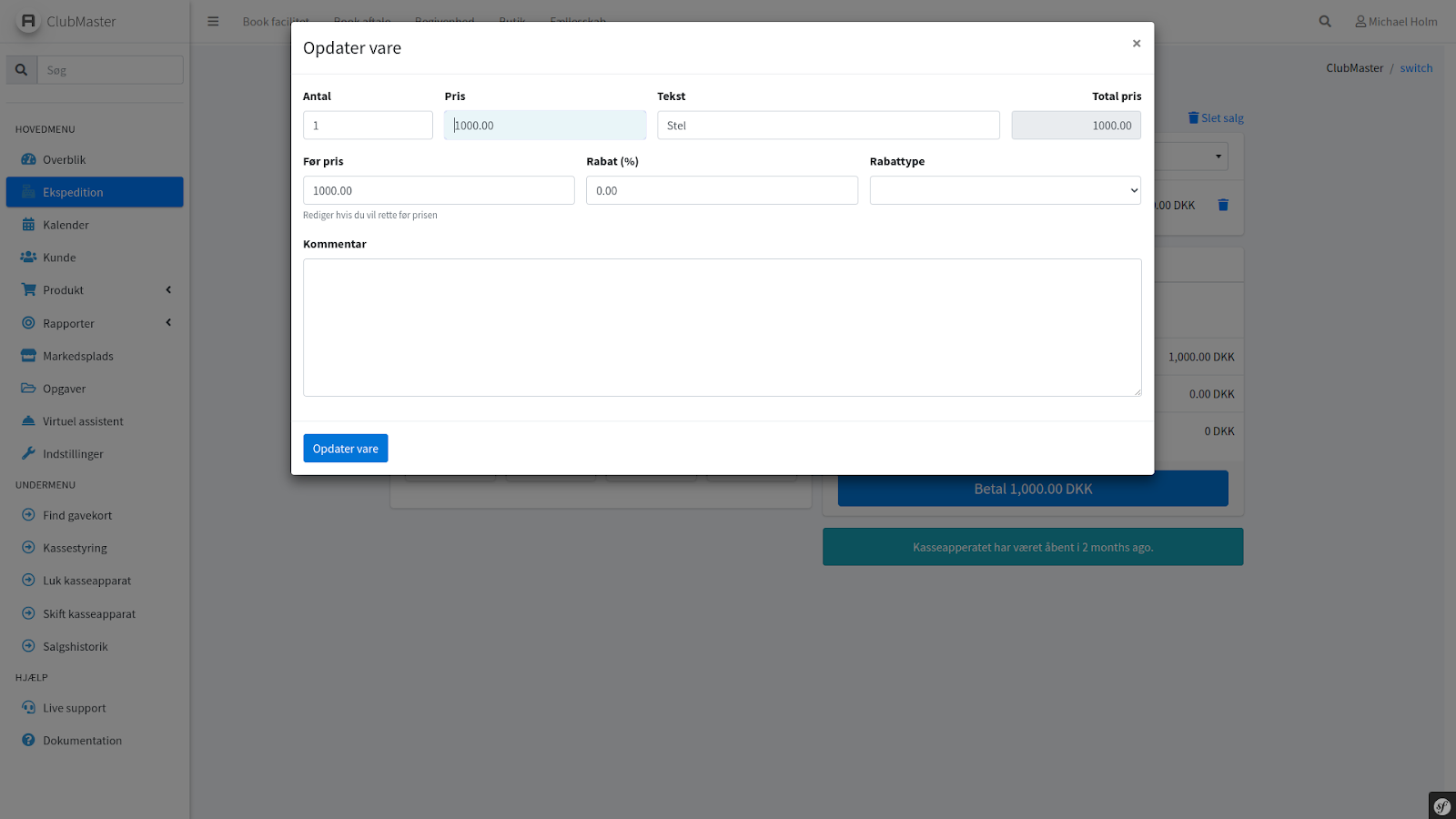Image resolution: width=1456 pixels, height=819 pixels.
Task: Click into the Kommentar text area
Action: tap(722, 328)
